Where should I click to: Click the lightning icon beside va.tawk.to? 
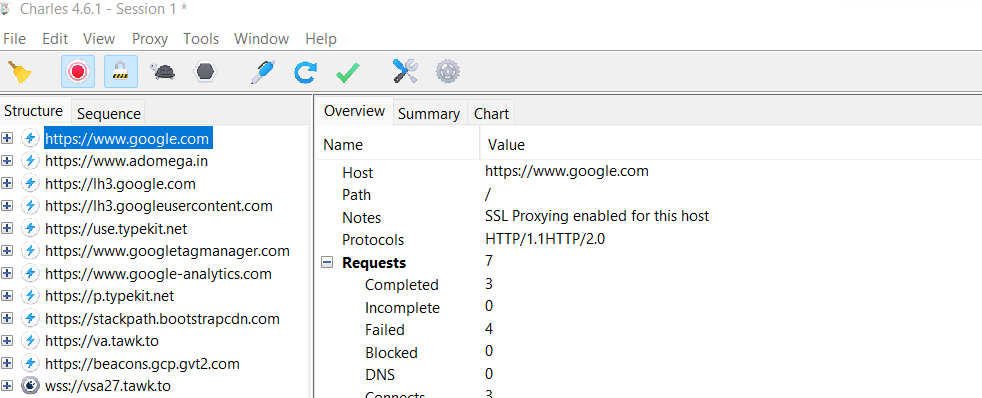coord(30,341)
